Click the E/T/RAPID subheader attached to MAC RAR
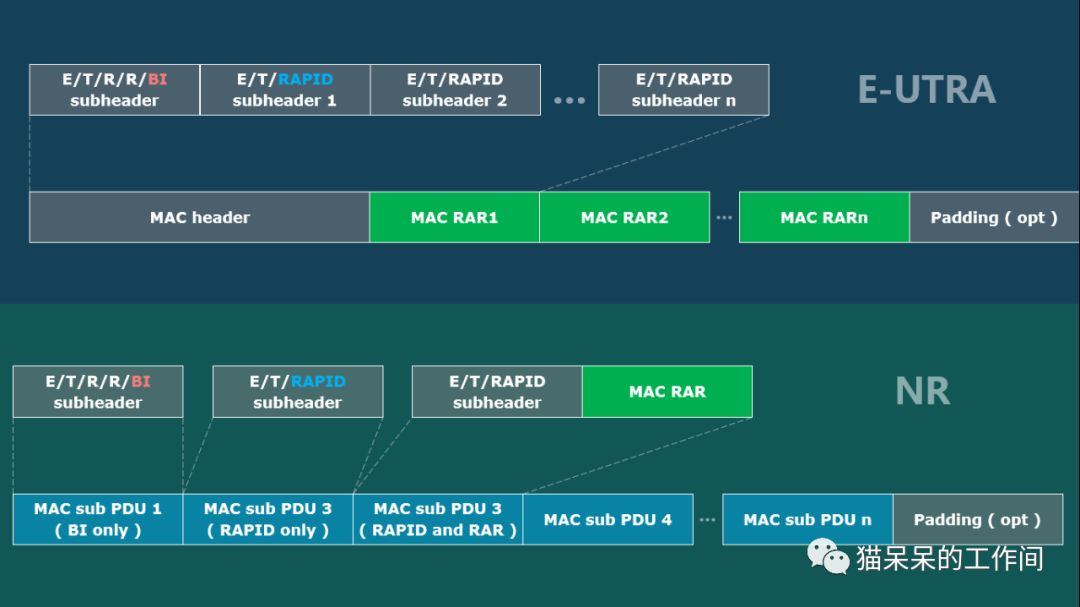The image size is (1080, 607). [497, 391]
